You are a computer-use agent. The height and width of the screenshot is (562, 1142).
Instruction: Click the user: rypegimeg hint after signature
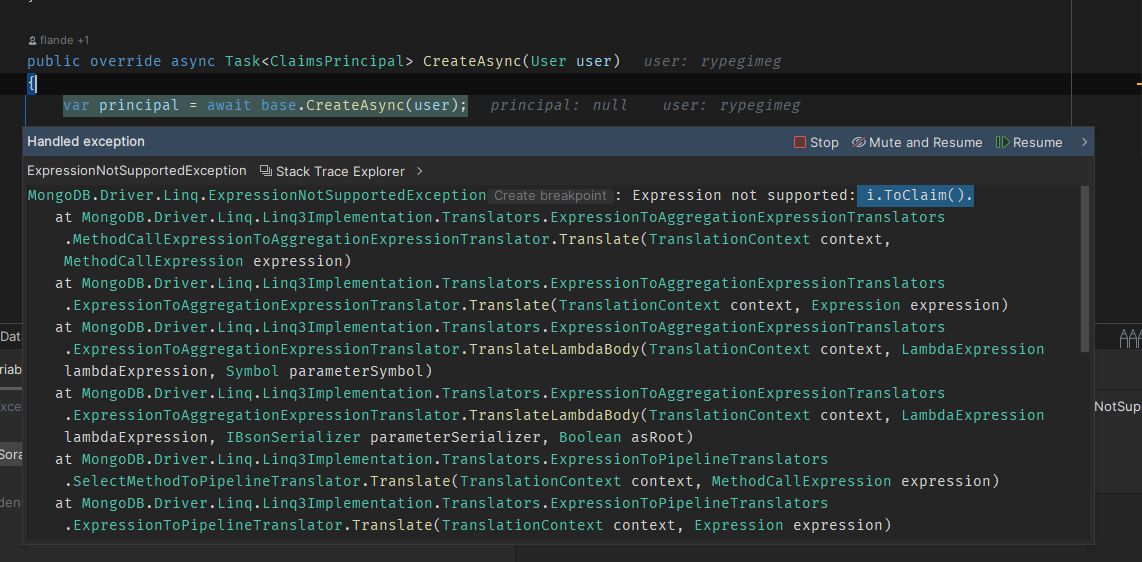[x=712, y=61]
